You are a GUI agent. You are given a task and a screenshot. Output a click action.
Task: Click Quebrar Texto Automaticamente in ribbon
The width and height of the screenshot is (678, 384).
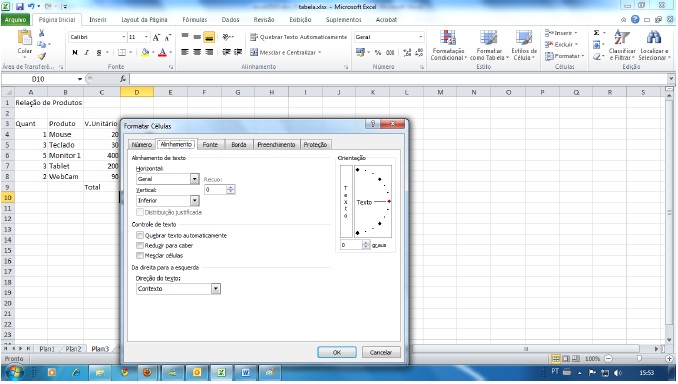[x=298, y=37]
